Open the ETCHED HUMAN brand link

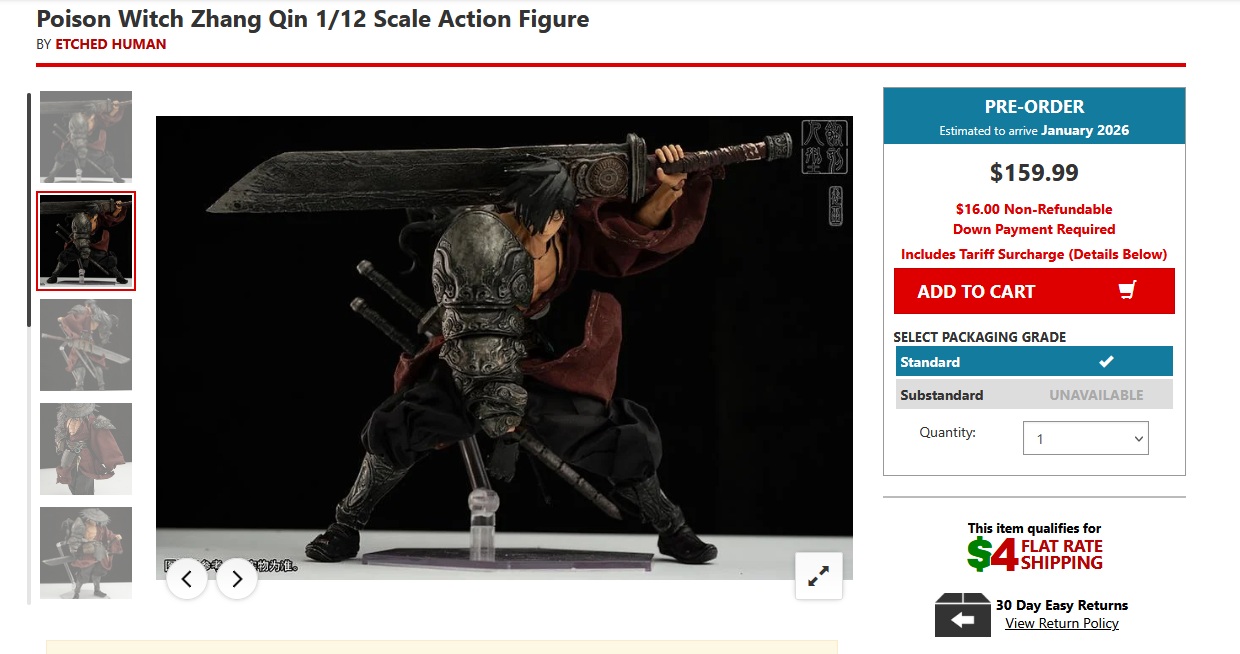tap(111, 44)
